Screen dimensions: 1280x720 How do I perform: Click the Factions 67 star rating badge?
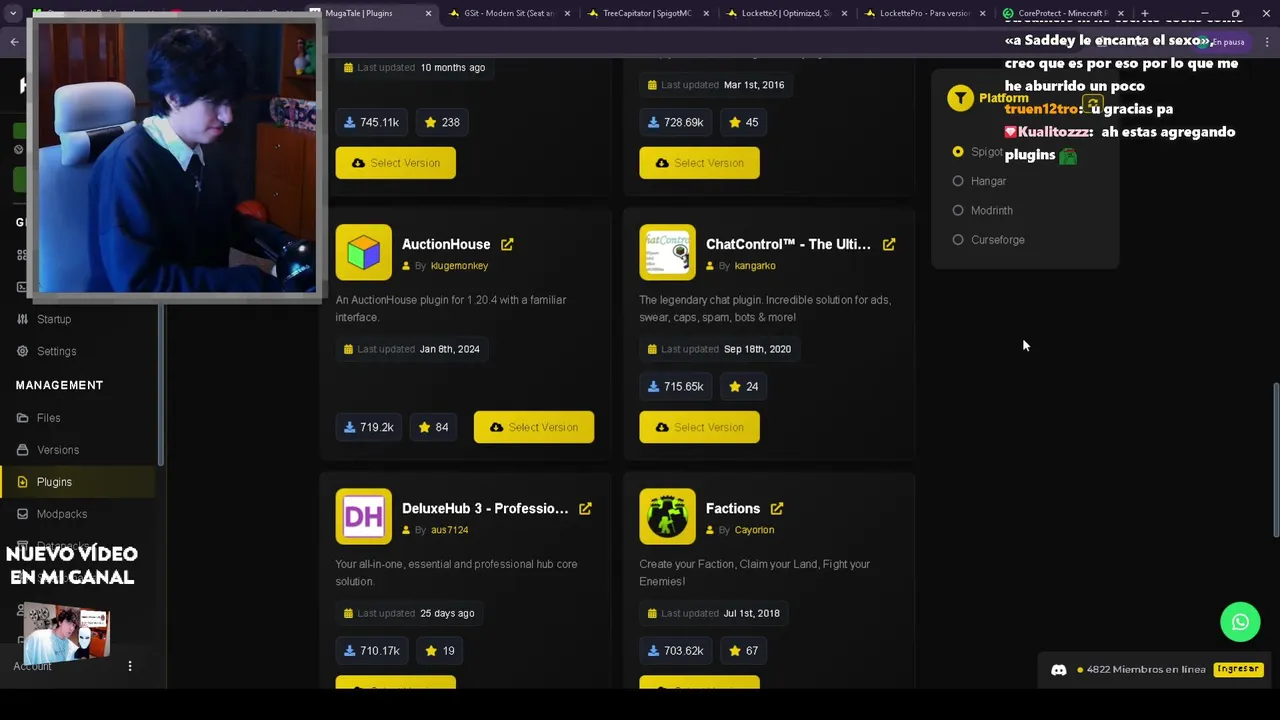tap(743, 650)
